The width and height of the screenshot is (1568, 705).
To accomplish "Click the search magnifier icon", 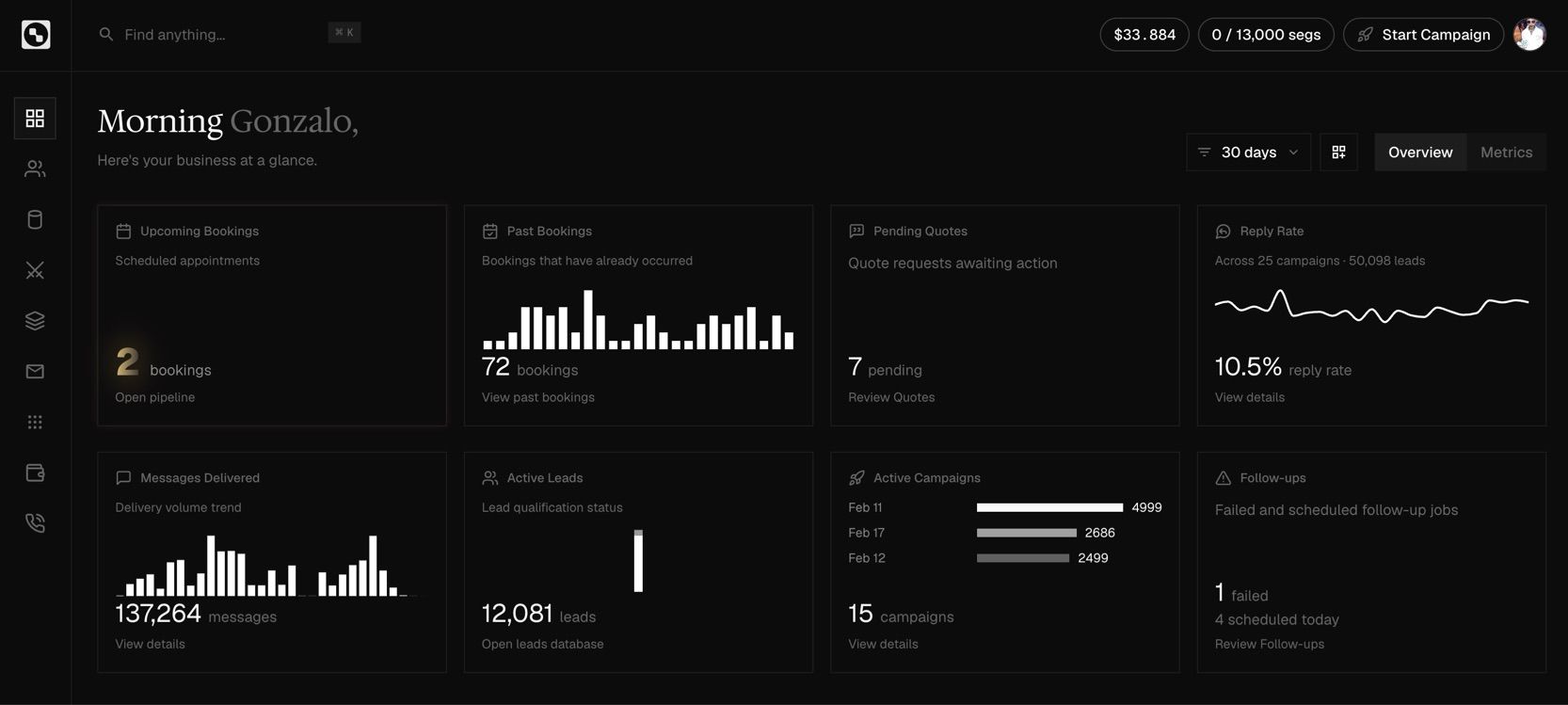I will click(x=106, y=35).
